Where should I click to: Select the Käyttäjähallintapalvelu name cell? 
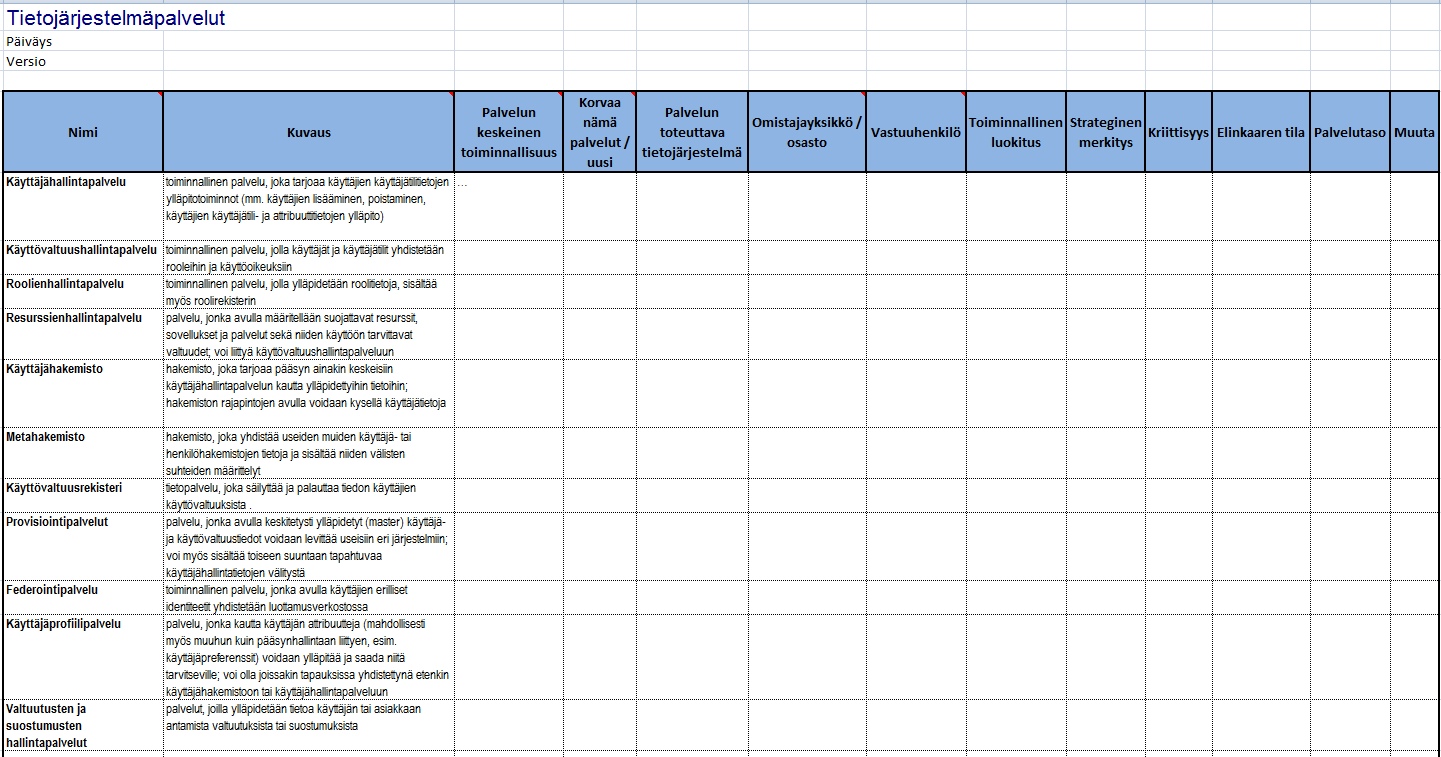83,206
